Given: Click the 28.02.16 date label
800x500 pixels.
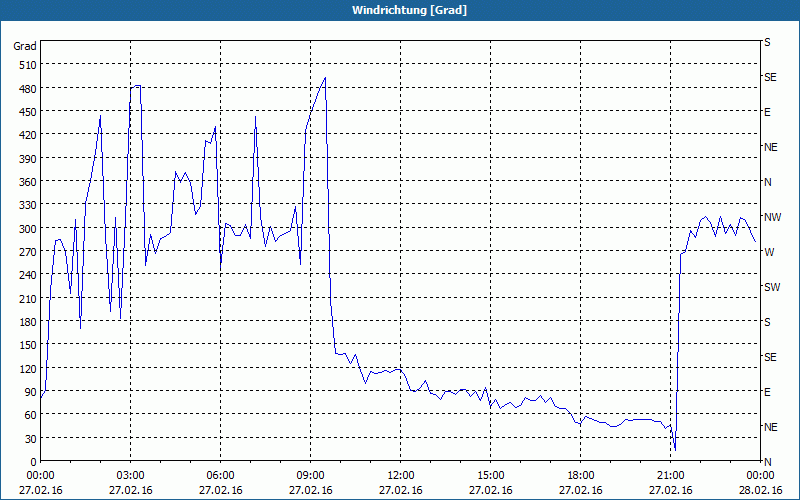Looking at the screenshot, I should (760, 490).
